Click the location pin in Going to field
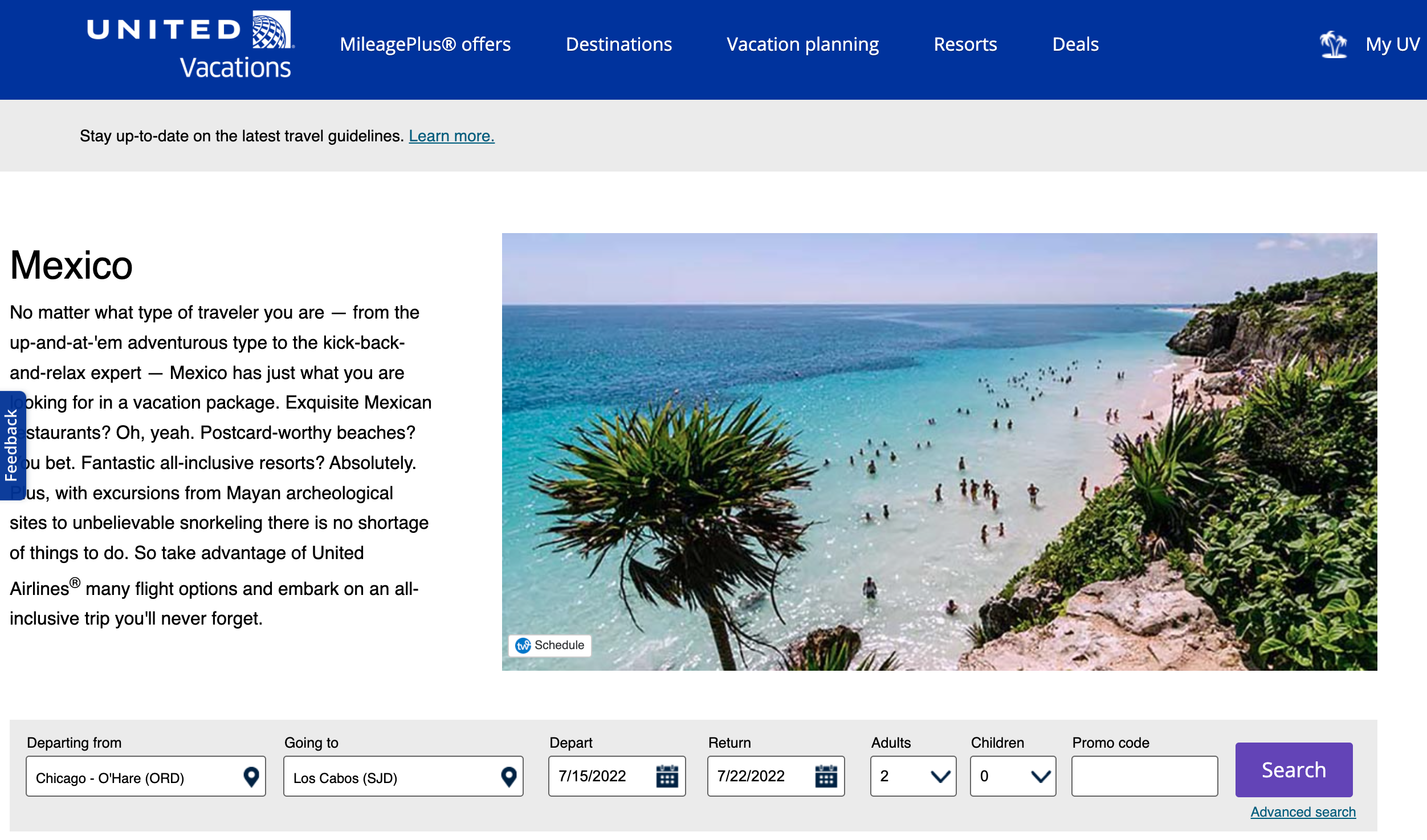Image resolution: width=1427 pixels, height=840 pixels. (x=509, y=776)
